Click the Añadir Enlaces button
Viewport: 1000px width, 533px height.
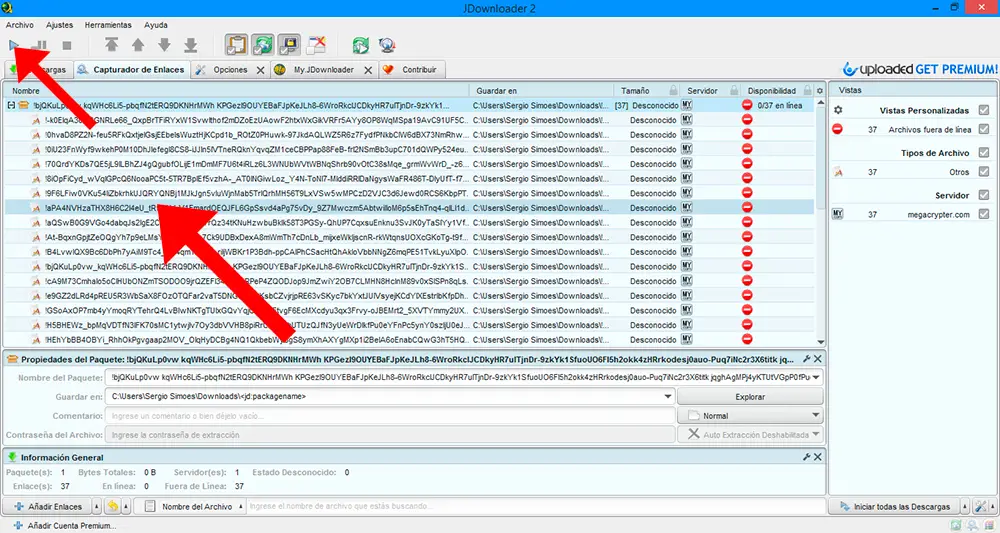48,507
